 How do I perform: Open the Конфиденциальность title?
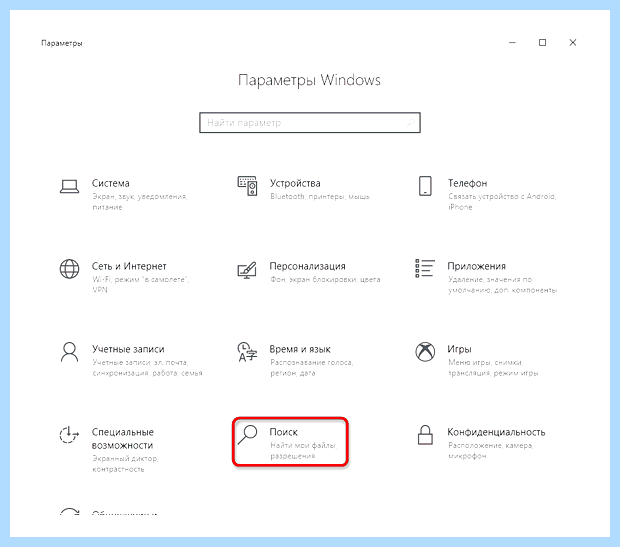point(496,432)
